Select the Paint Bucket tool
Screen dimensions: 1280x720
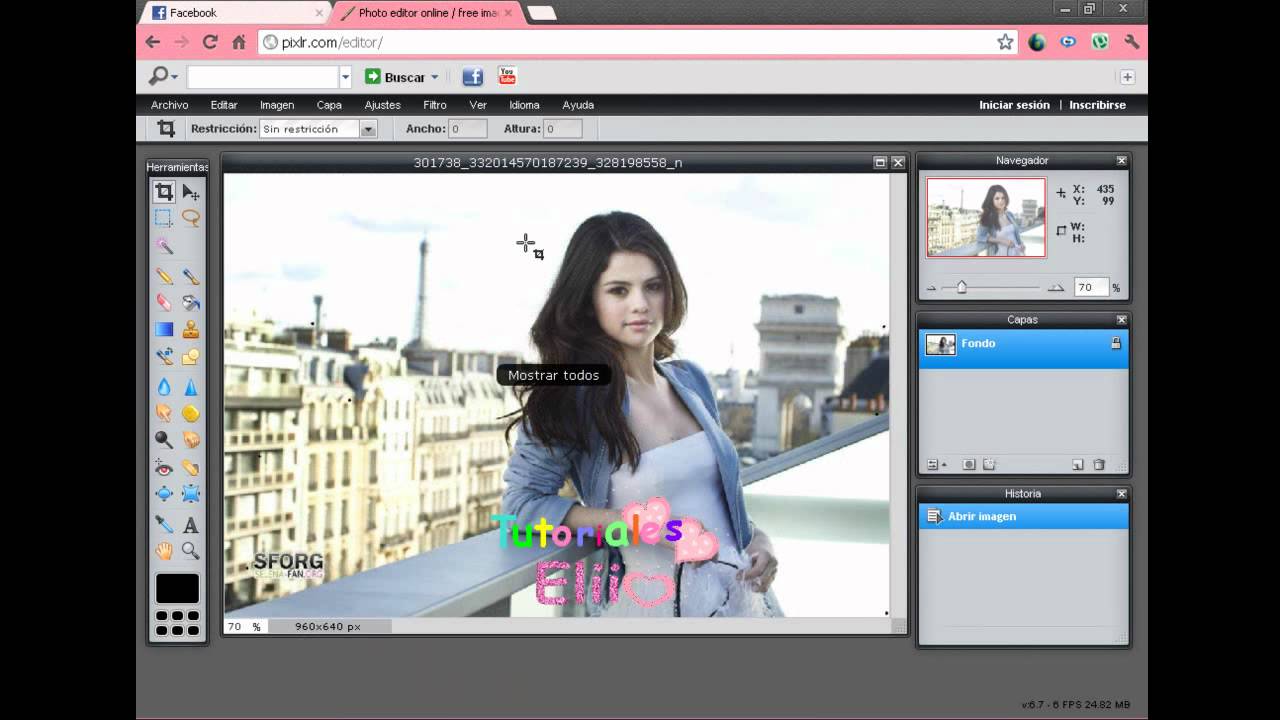(x=190, y=302)
